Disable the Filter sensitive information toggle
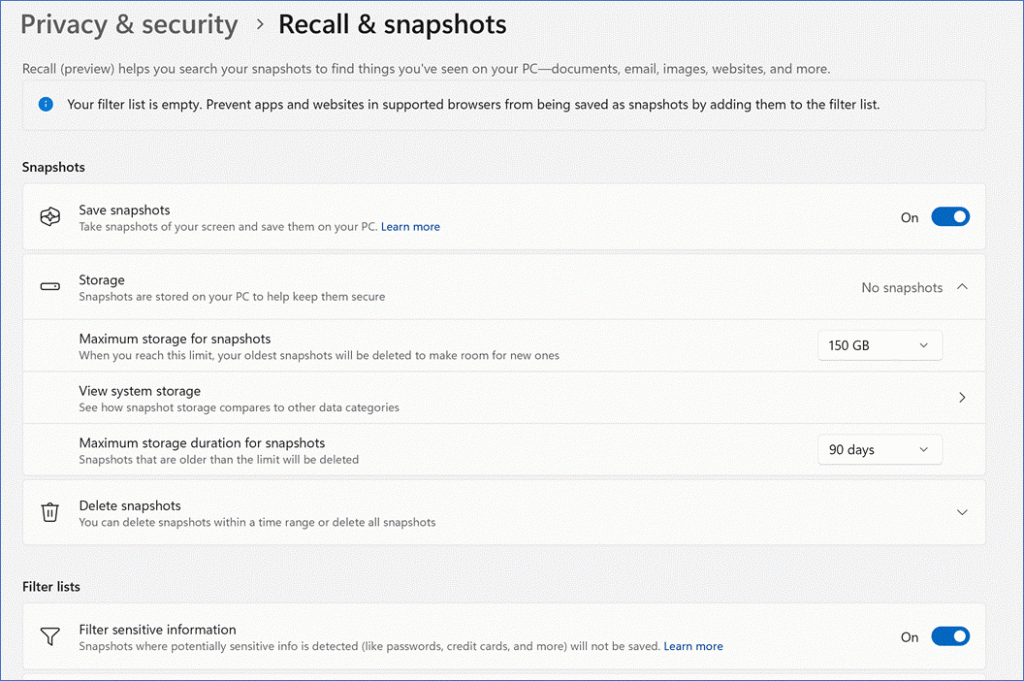Image resolution: width=1024 pixels, height=681 pixels. coord(950,636)
